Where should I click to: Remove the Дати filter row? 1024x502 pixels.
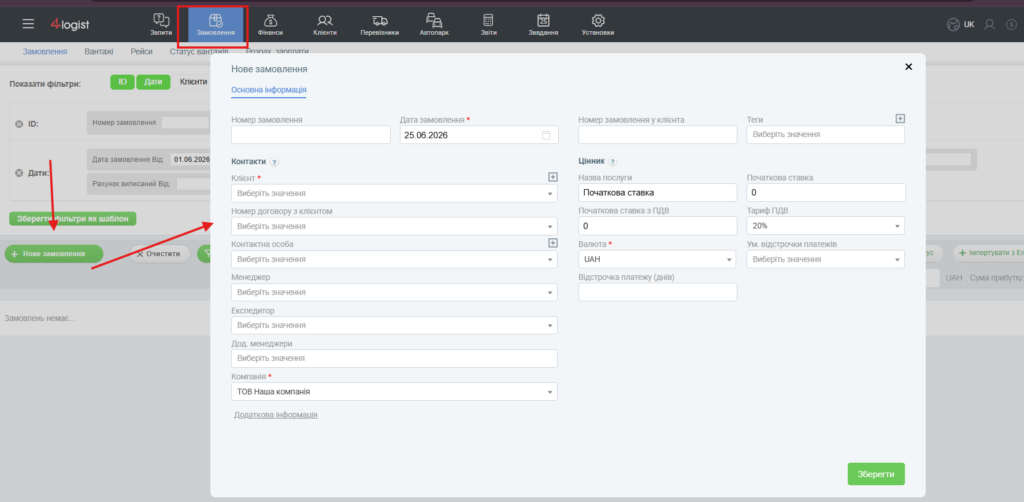18,173
